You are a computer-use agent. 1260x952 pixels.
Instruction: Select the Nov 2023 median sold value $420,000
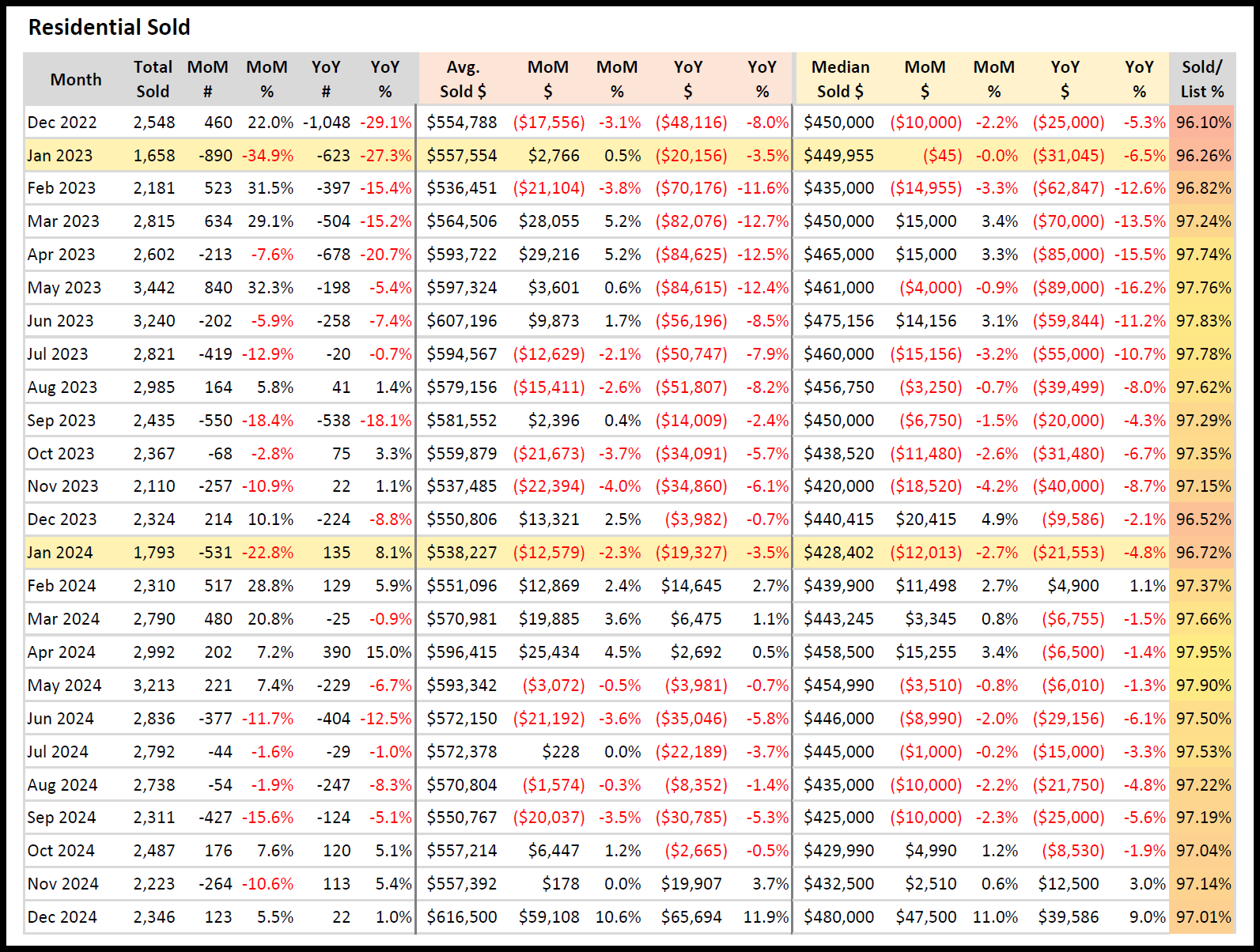point(839,486)
